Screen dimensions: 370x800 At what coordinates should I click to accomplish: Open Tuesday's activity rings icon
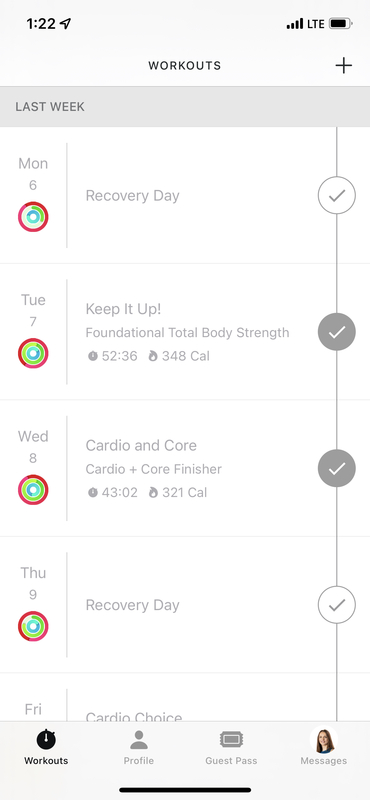click(33, 353)
